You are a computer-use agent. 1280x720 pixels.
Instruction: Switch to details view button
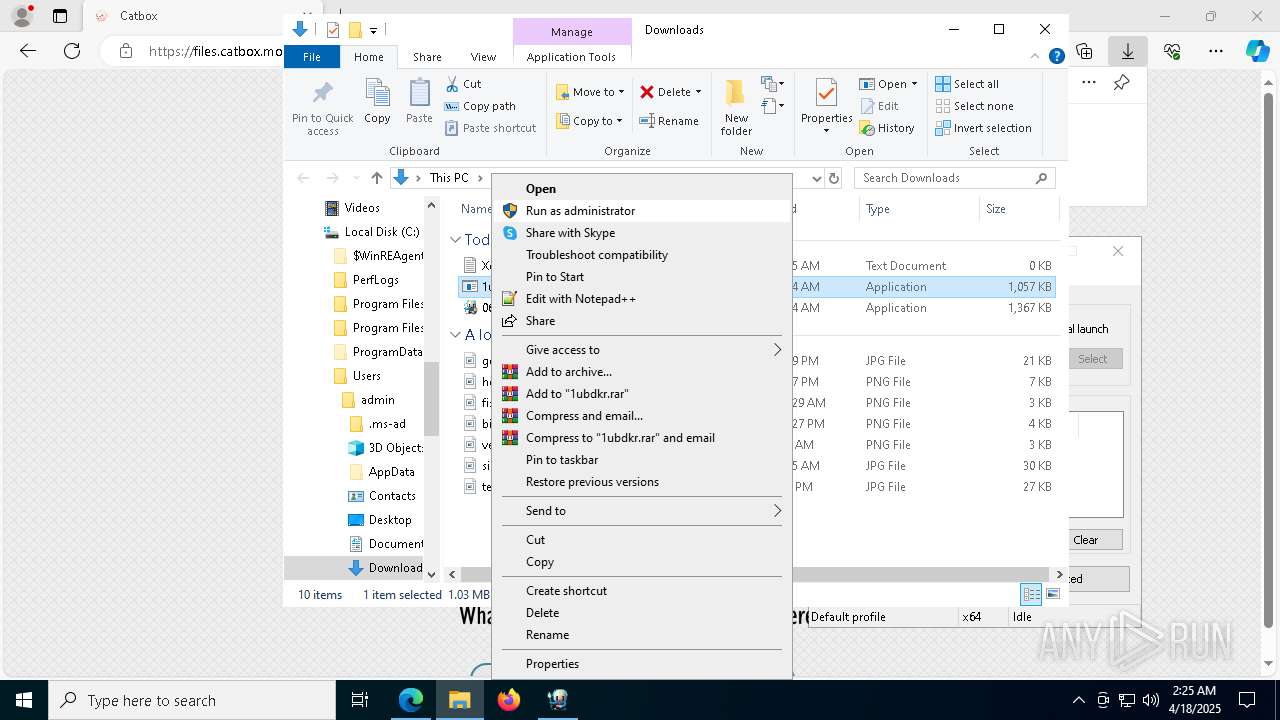click(1031, 594)
